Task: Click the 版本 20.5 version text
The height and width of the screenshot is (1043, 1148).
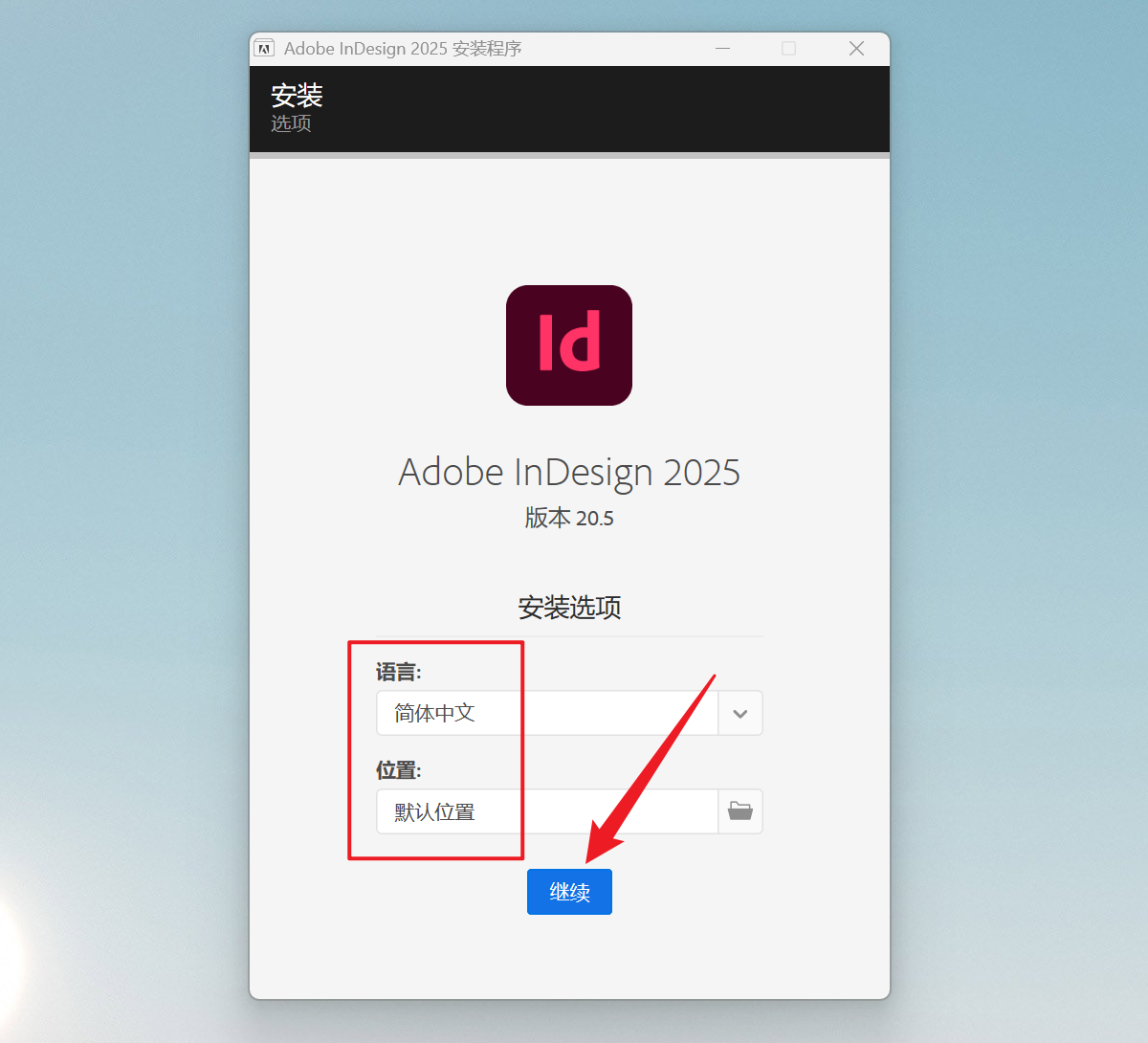Action: 569,518
